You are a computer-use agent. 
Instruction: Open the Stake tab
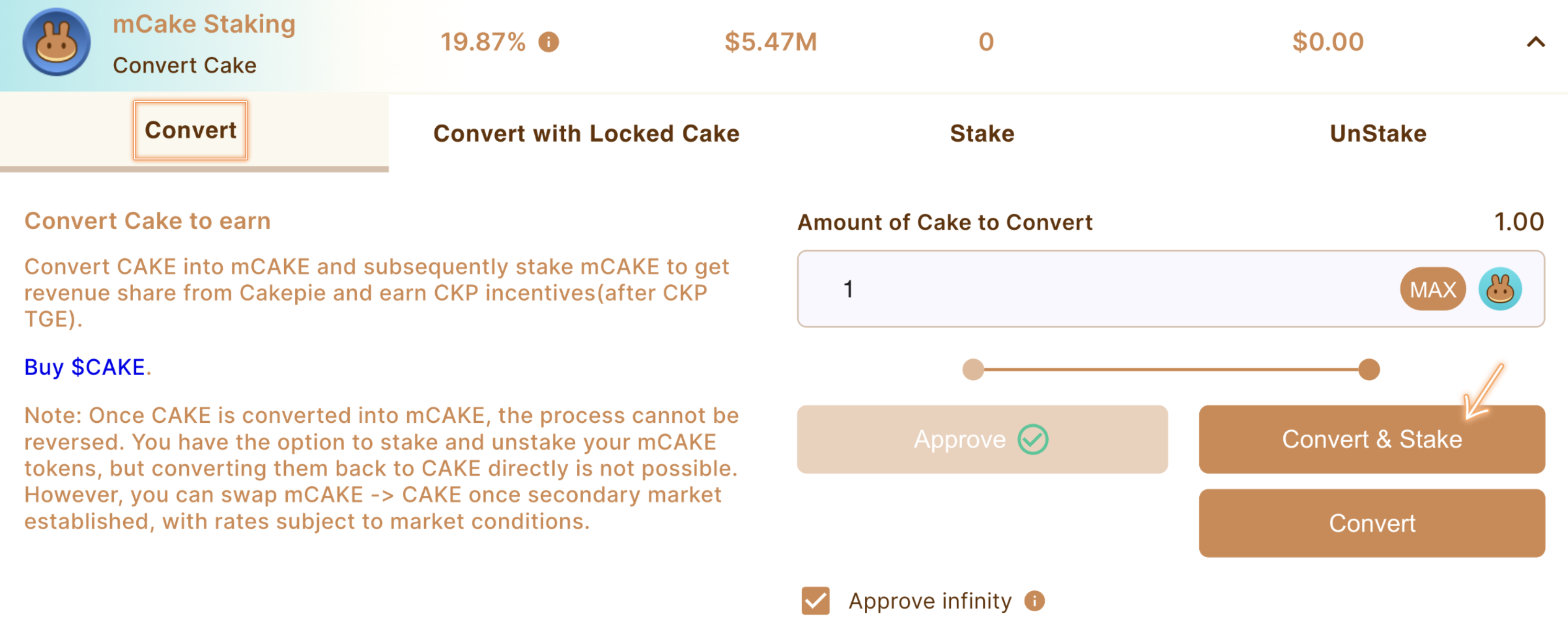point(982,133)
